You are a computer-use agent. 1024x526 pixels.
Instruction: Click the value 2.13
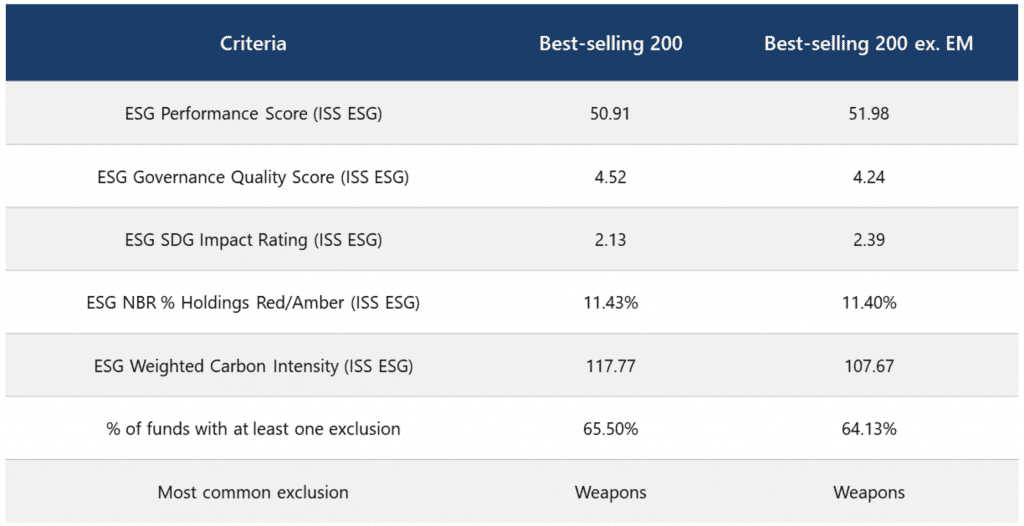[x=610, y=240]
